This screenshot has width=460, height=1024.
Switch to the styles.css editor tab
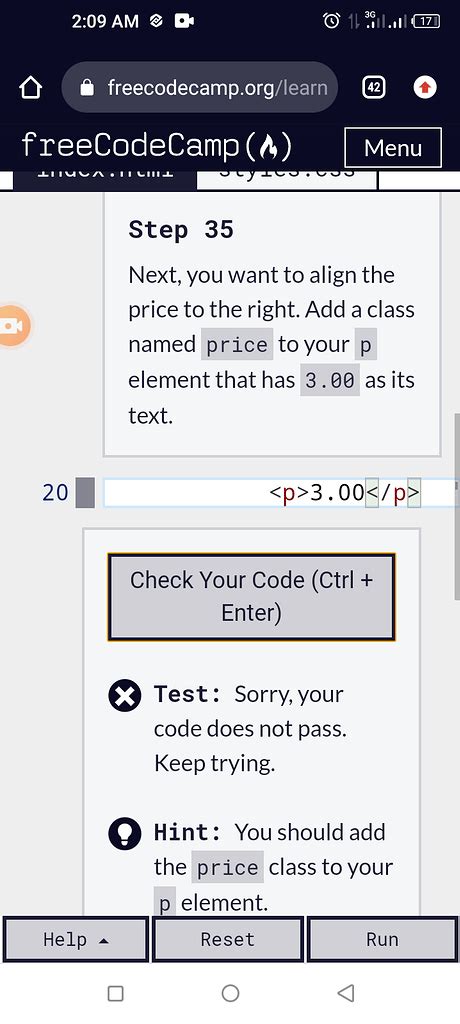click(x=287, y=176)
